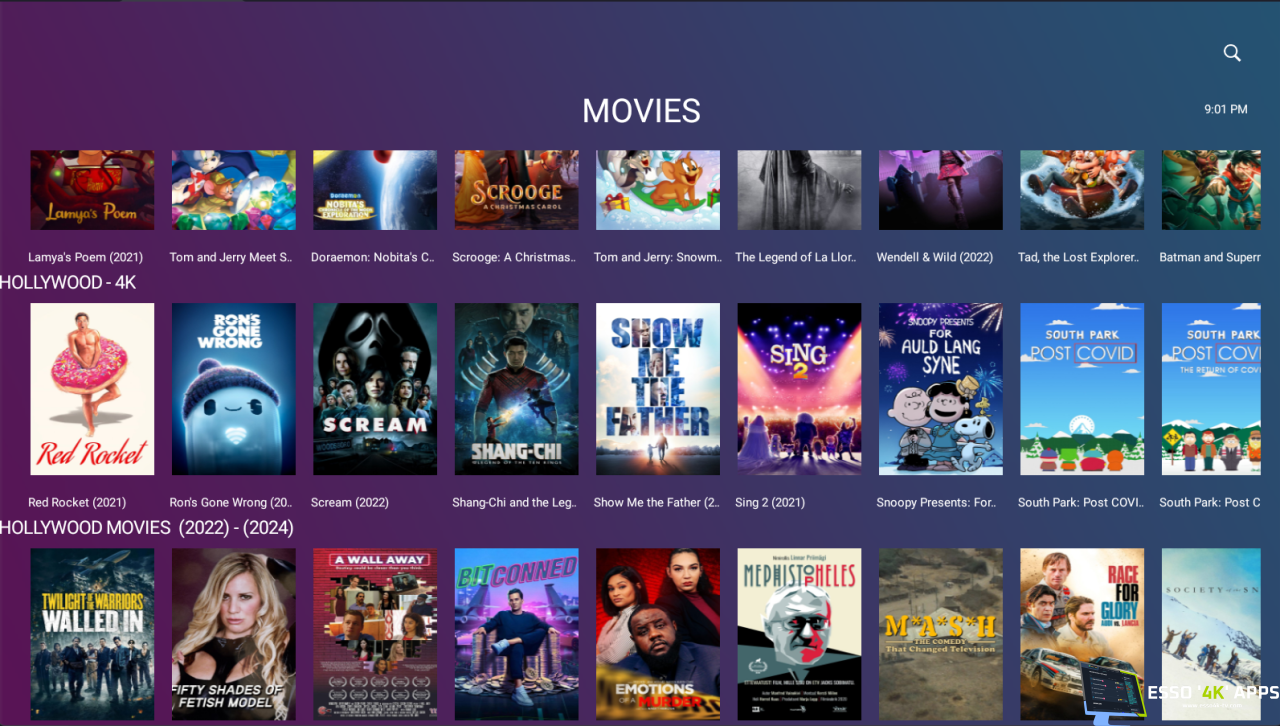This screenshot has height=726, width=1280.
Task: Choose the M*A*S*H comedy poster
Action: [941, 634]
